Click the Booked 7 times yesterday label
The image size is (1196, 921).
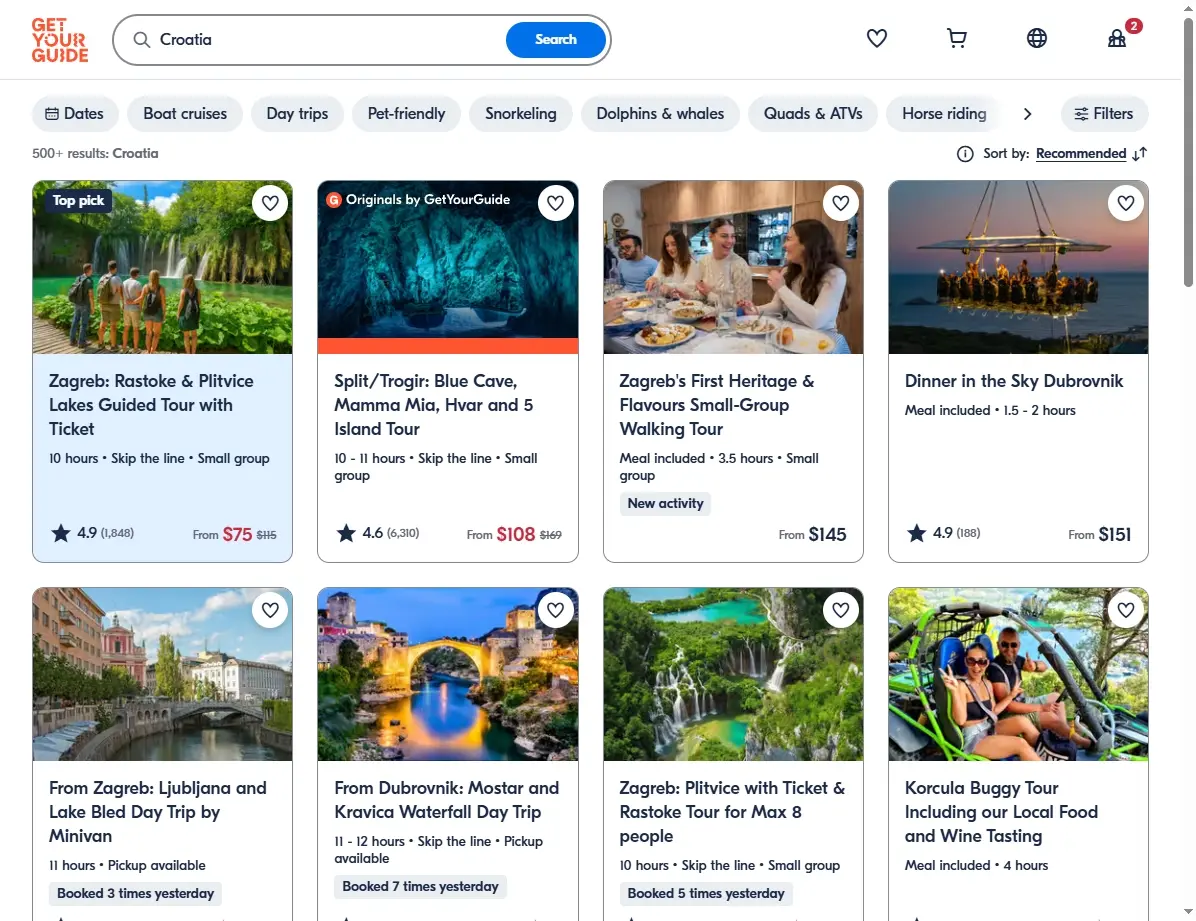click(420, 887)
